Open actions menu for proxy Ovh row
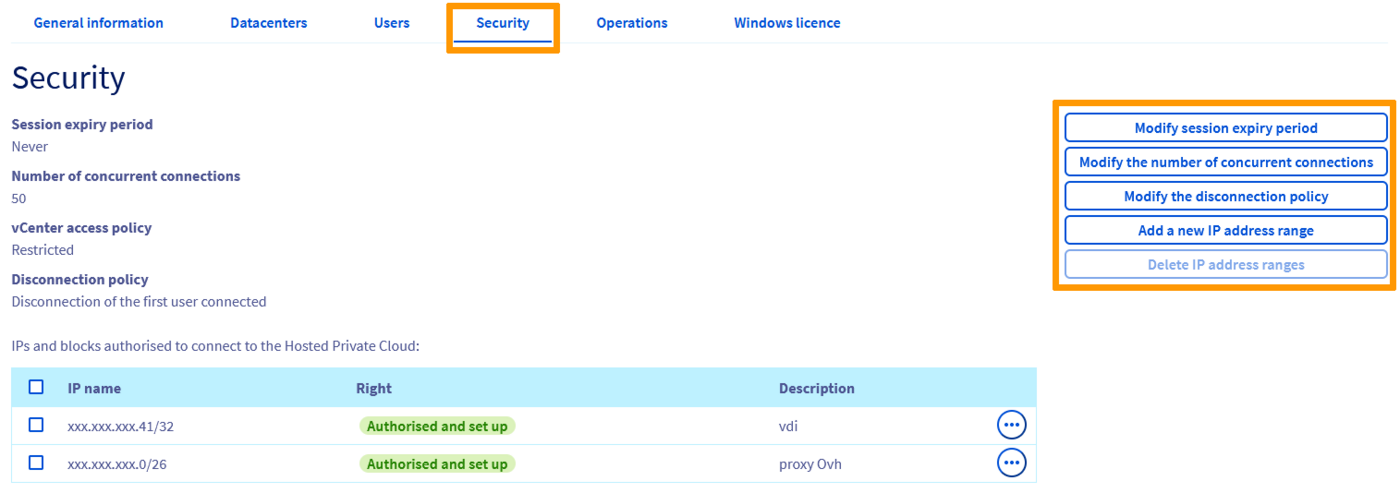The image size is (1400, 493). (1011, 463)
